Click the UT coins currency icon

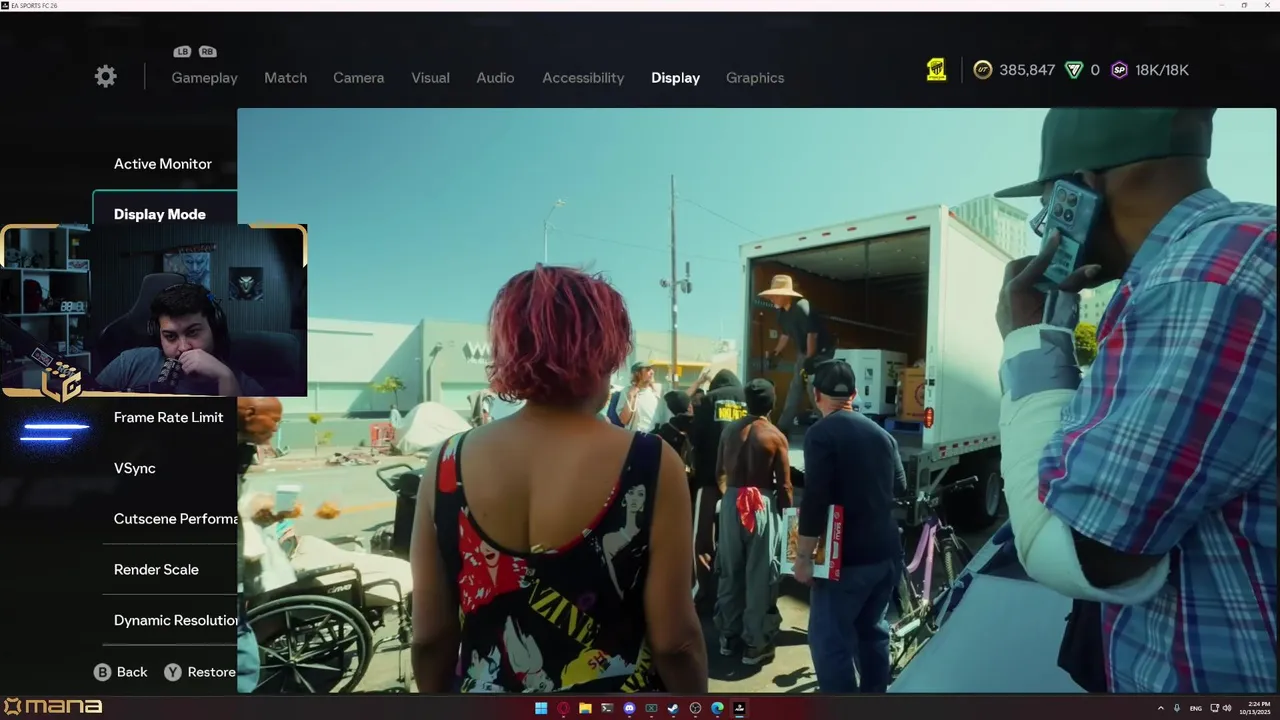tap(983, 70)
